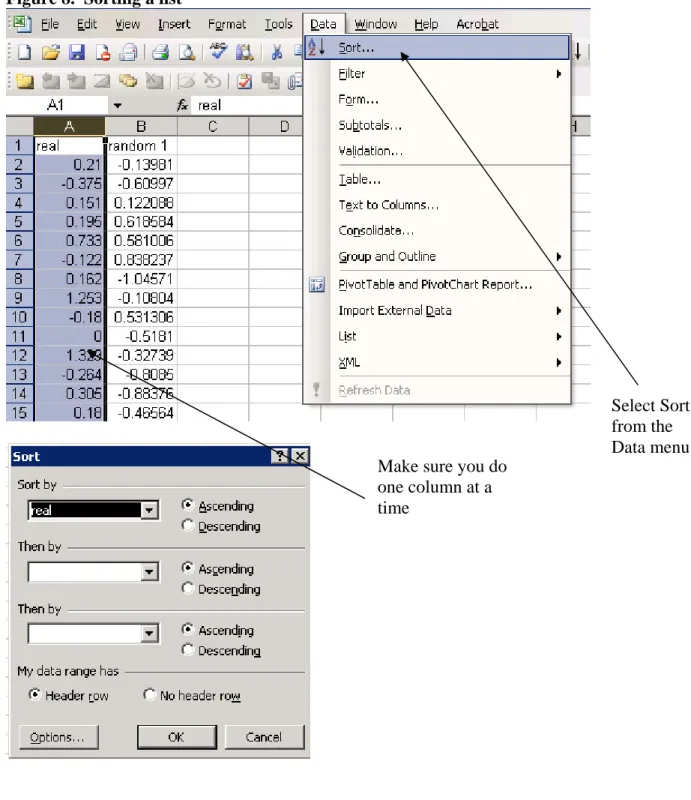Click the Sort dialog help question mark button

coord(280,456)
